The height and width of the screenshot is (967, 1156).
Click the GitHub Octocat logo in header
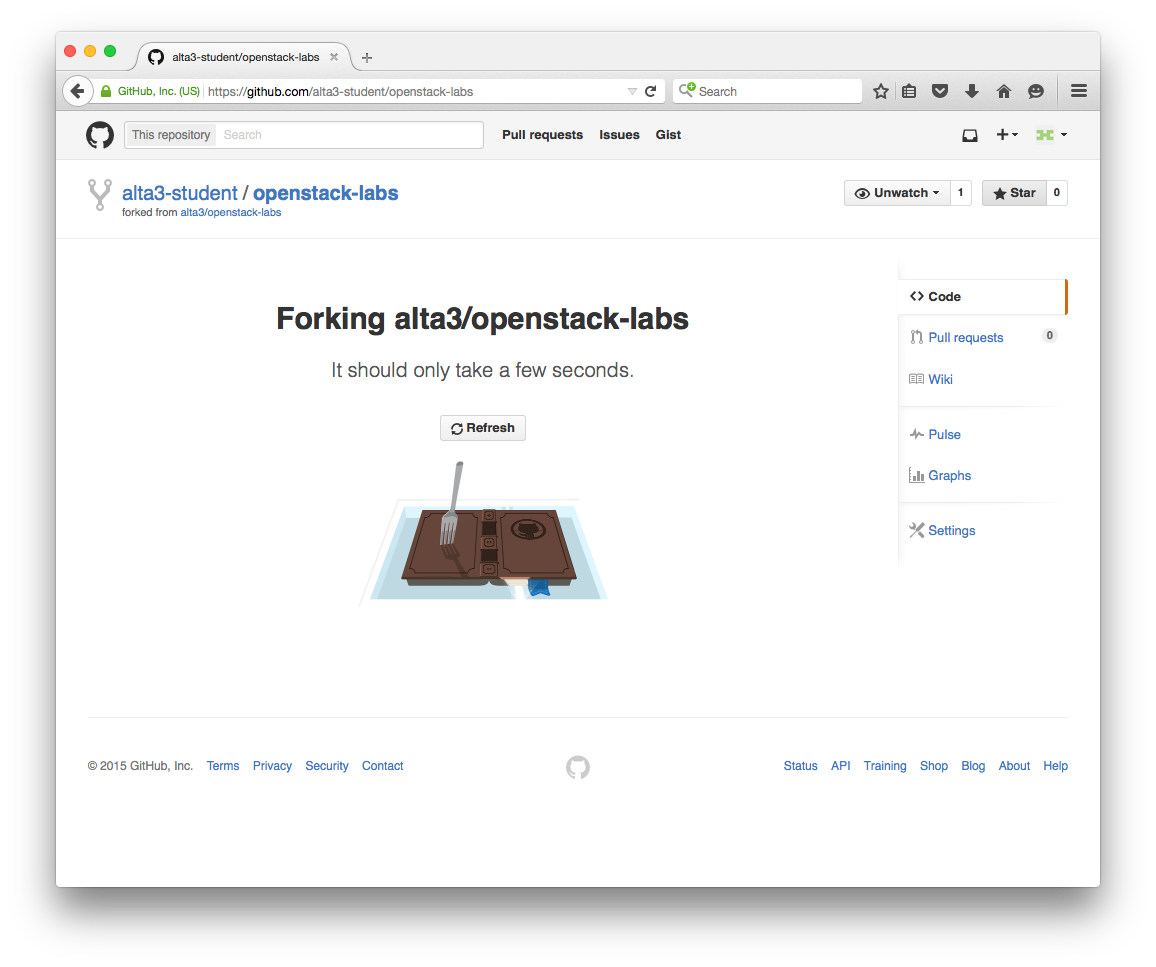100,135
